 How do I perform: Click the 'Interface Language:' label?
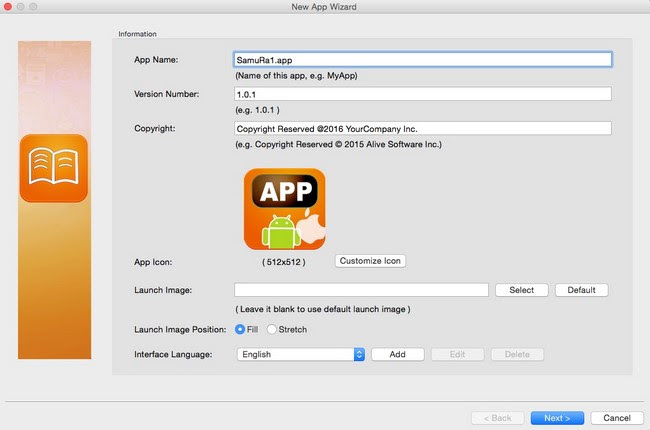173,355
